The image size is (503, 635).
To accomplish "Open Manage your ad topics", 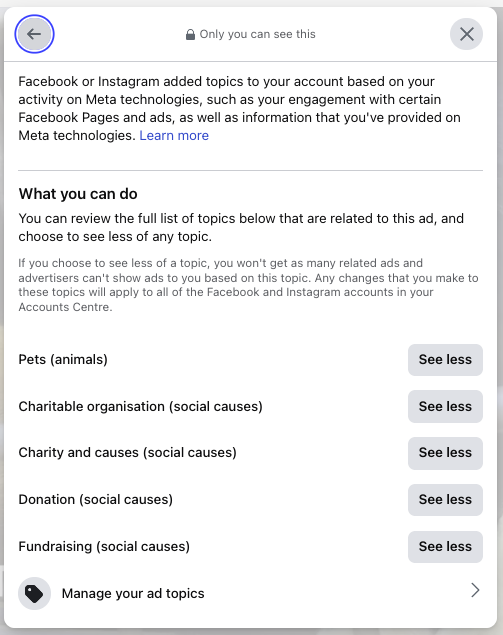I will click(x=250, y=593).
